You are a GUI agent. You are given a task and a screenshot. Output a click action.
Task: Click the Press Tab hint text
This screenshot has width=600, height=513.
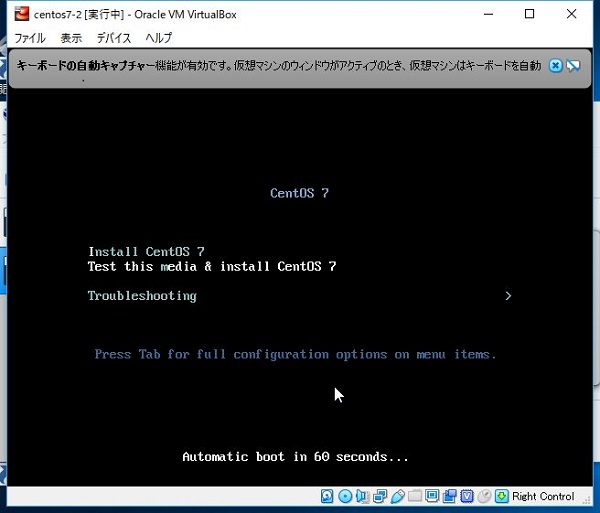[x=295, y=354]
